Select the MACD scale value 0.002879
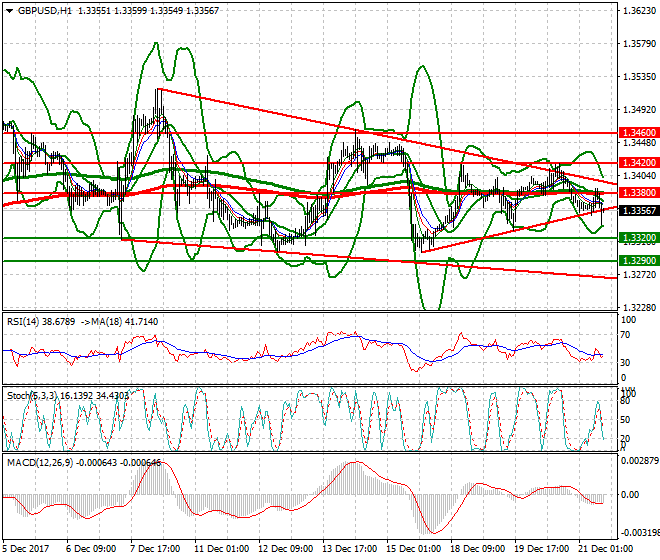 [640, 461]
